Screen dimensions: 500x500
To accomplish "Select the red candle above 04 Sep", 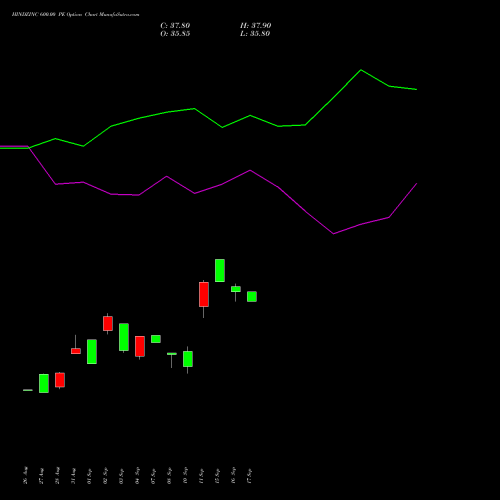I will (x=140, y=346).
